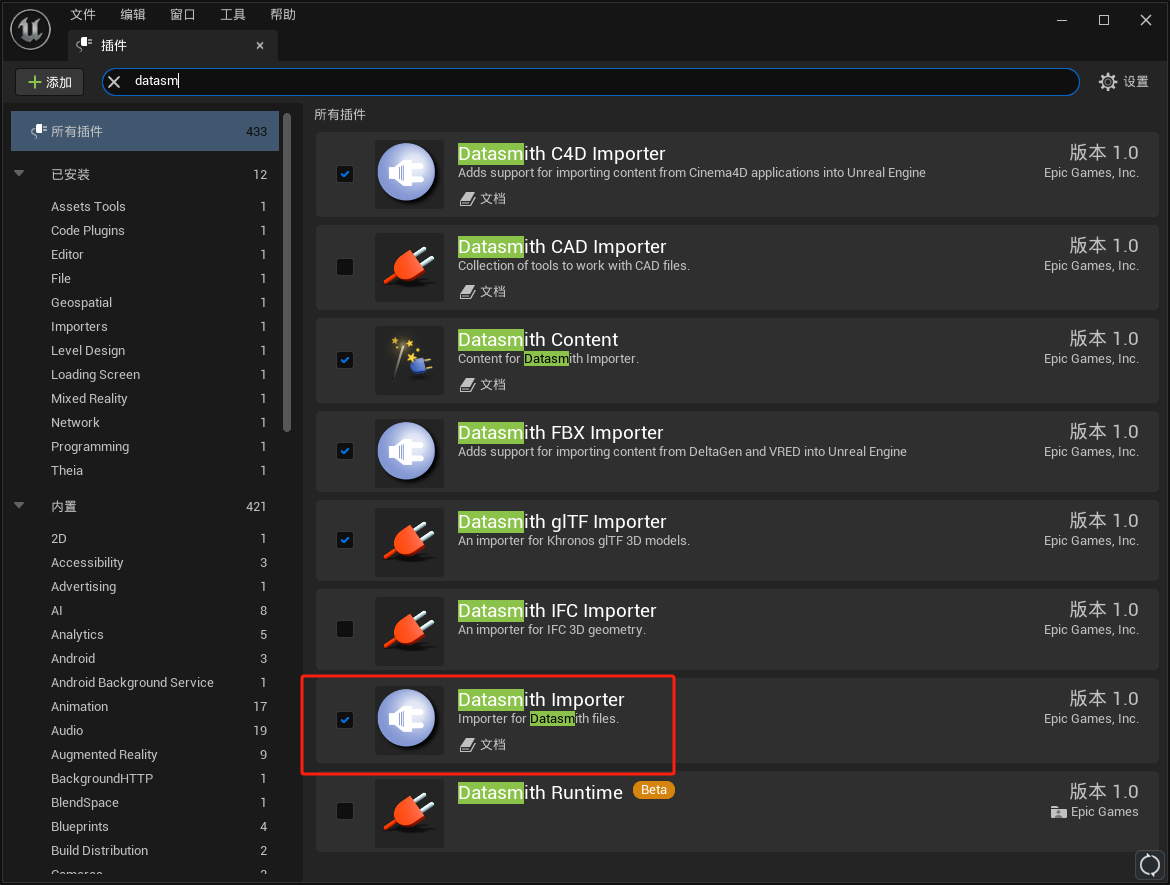This screenshot has width=1170, height=885.
Task: Disable Datasmith glTF Importer checkbox
Action: click(345, 540)
